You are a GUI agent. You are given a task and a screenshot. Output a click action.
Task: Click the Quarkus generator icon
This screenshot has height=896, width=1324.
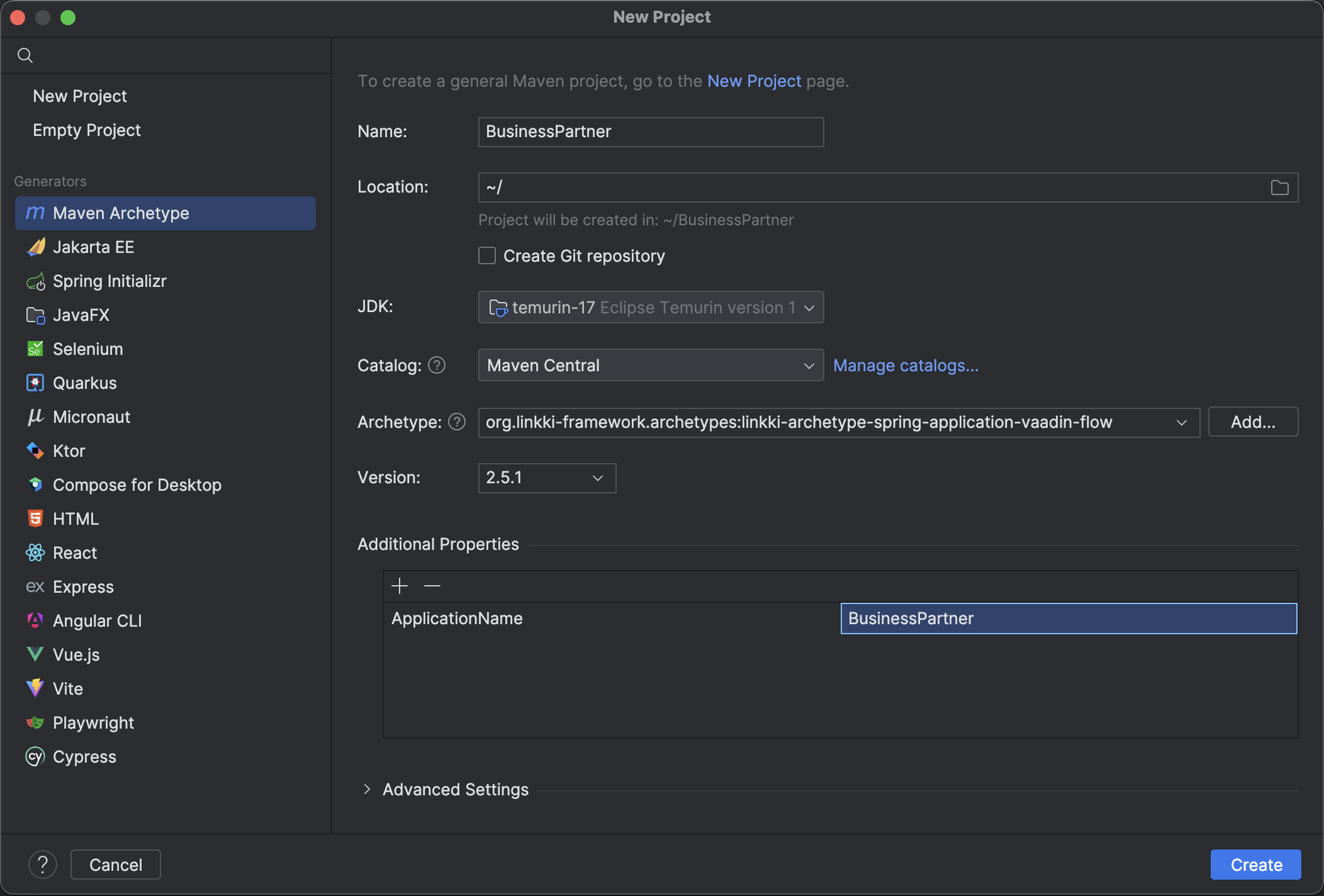click(35, 383)
